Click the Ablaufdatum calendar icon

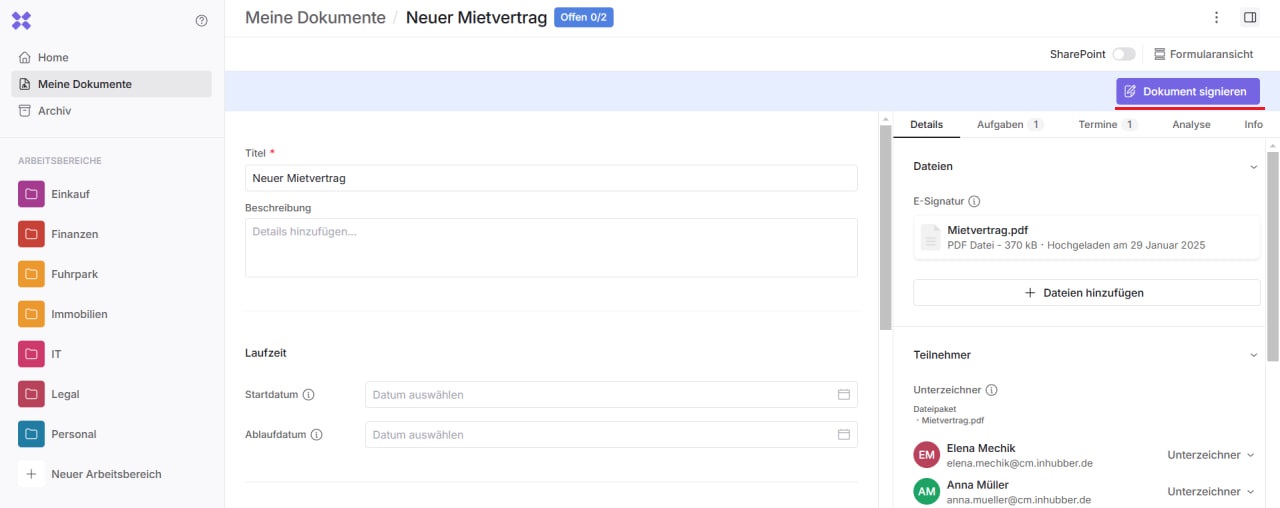coord(843,435)
